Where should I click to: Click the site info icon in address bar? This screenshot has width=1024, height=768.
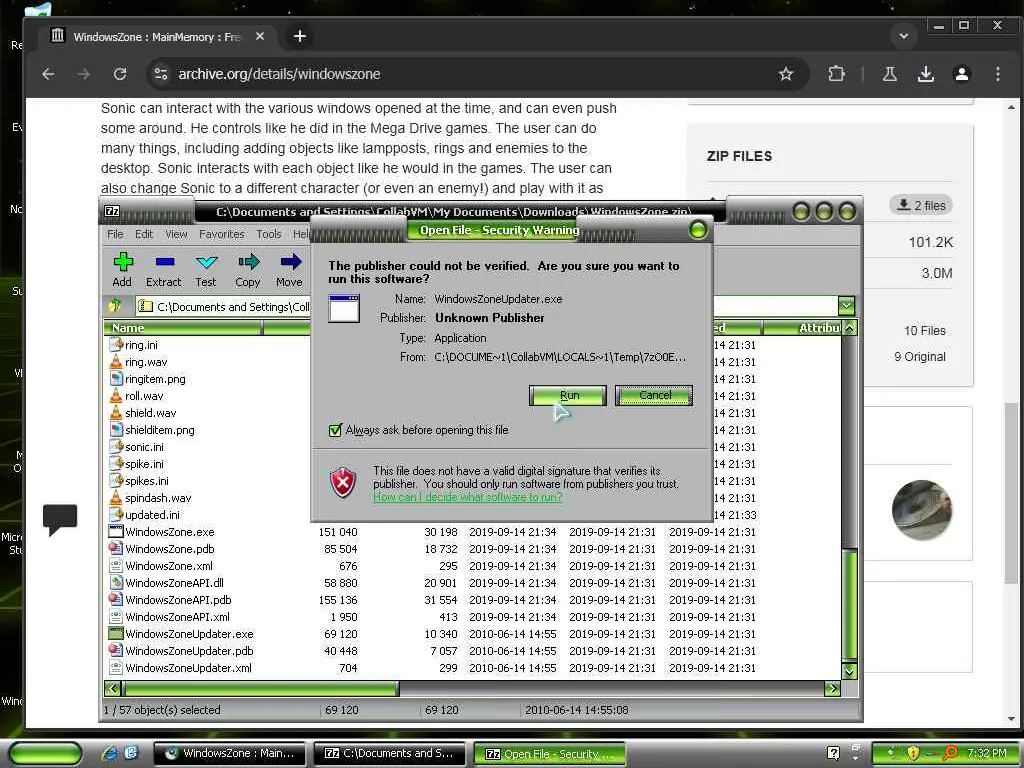click(x=161, y=74)
